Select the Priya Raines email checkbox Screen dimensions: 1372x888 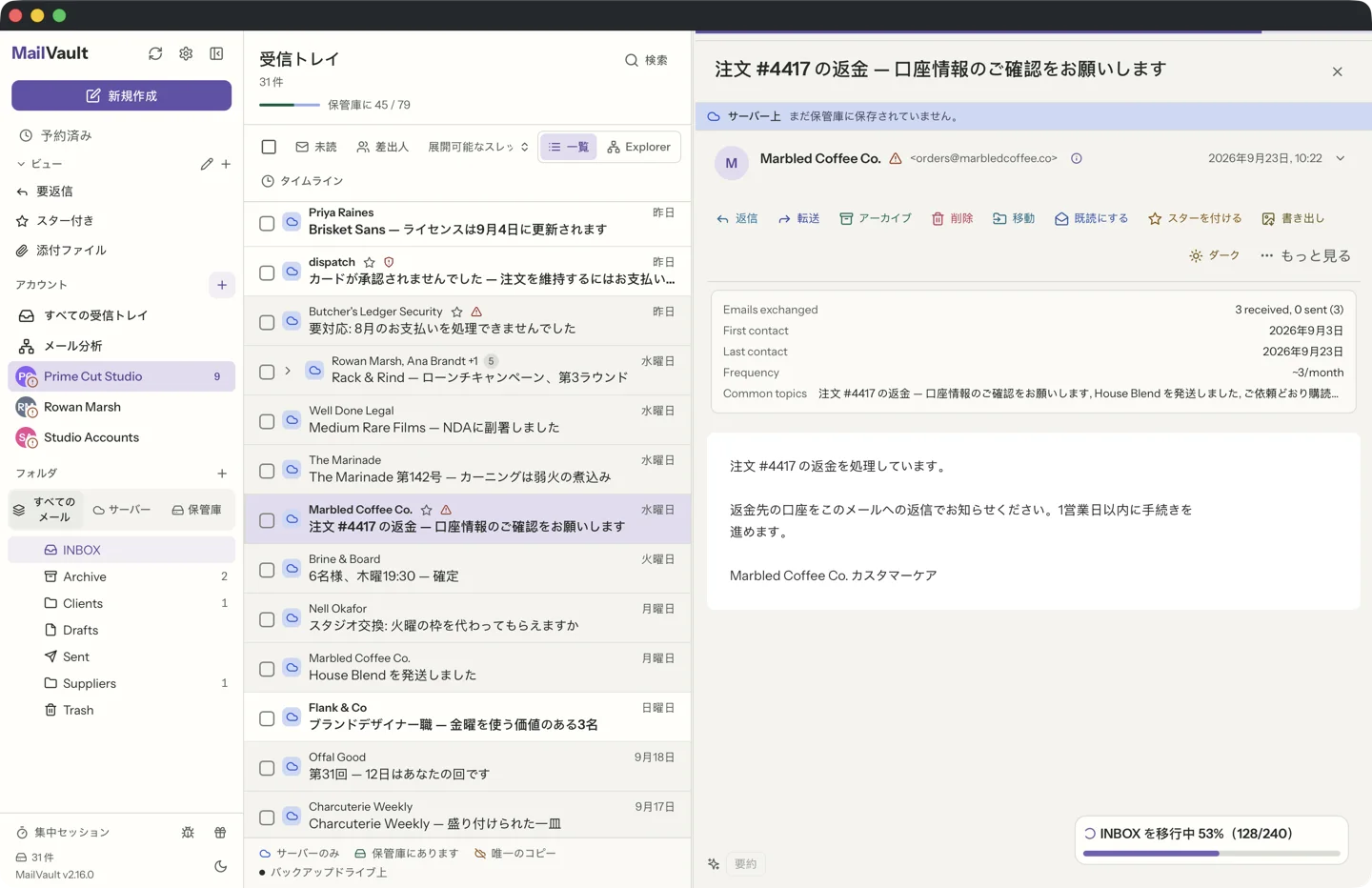pyautogui.click(x=267, y=223)
